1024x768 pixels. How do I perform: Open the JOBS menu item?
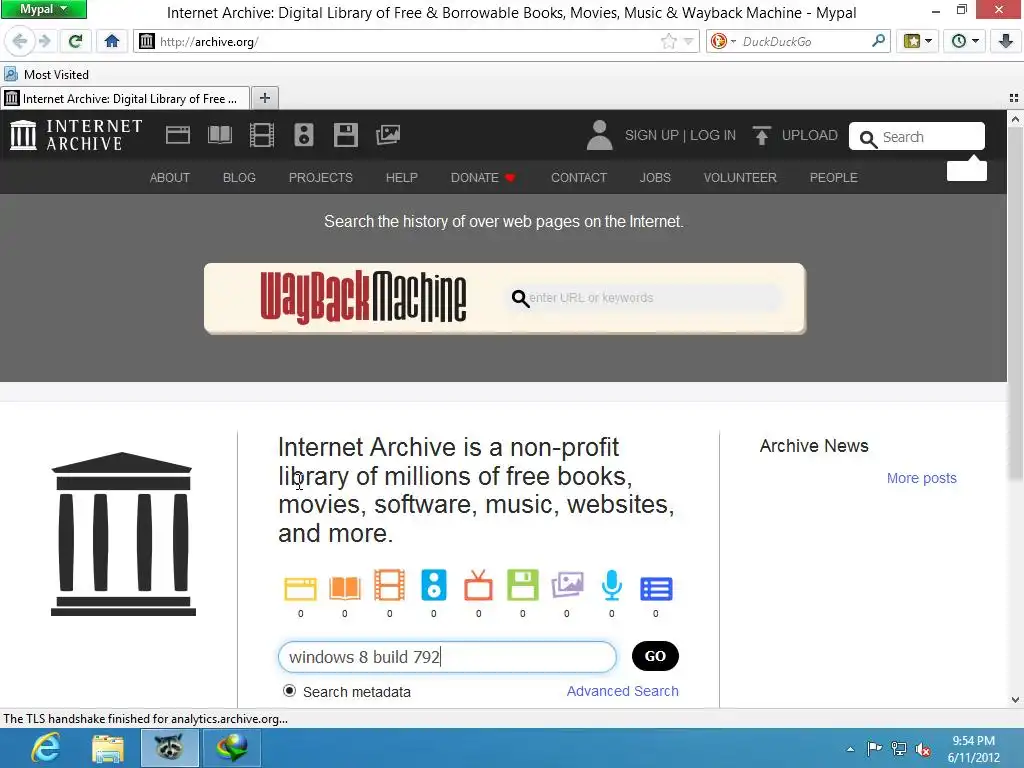[x=655, y=178]
